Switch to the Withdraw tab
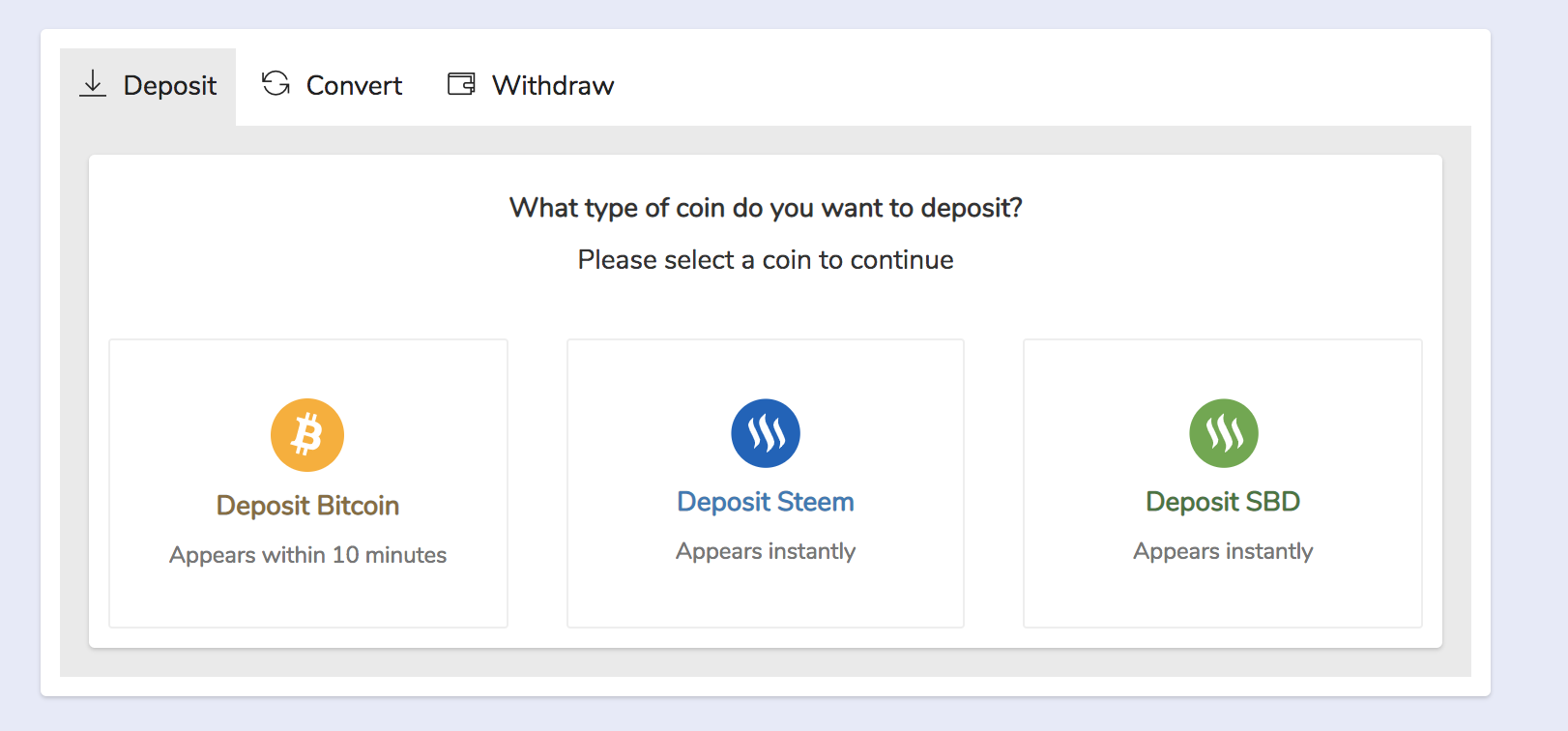1568x731 pixels. click(x=531, y=85)
